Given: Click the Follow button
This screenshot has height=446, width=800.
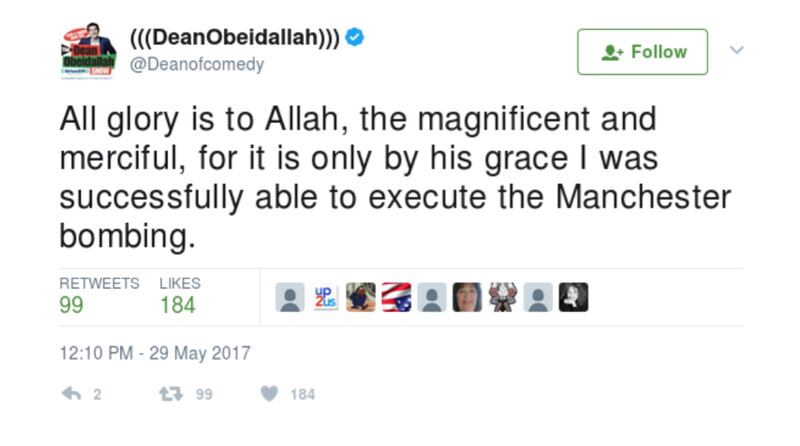Looking at the screenshot, I should click(x=642, y=52).
